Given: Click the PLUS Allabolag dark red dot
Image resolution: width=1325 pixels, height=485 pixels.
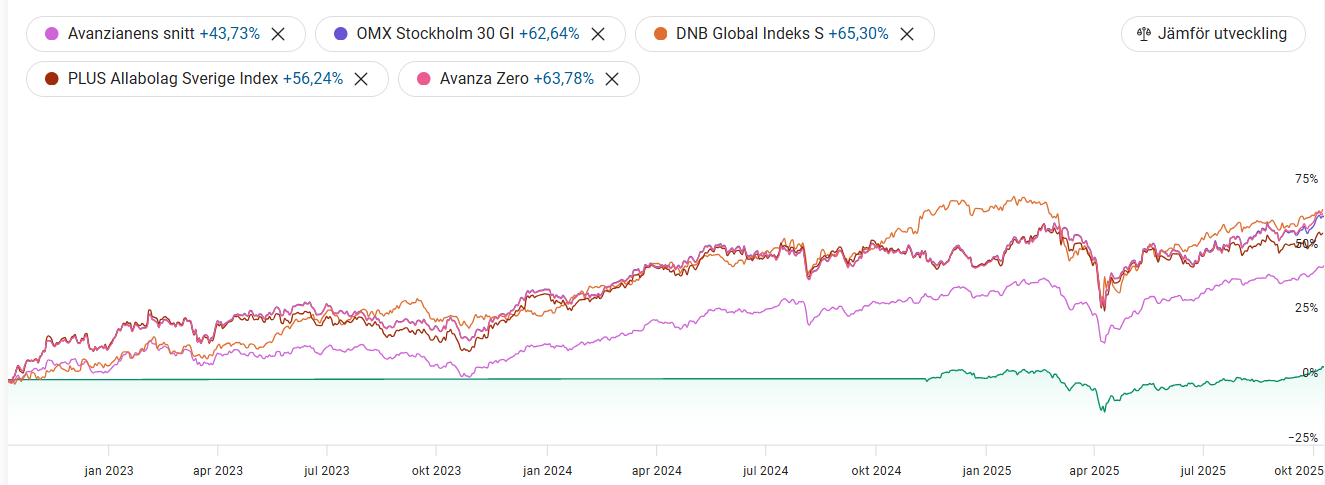Looking at the screenshot, I should click(52, 79).
